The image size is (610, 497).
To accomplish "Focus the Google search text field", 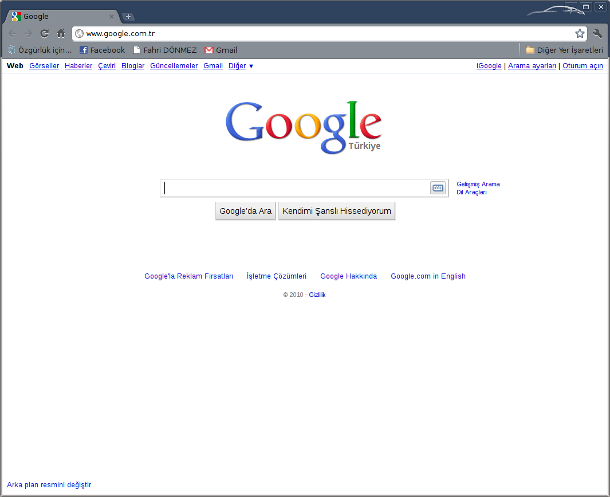I will coord(295,188).
